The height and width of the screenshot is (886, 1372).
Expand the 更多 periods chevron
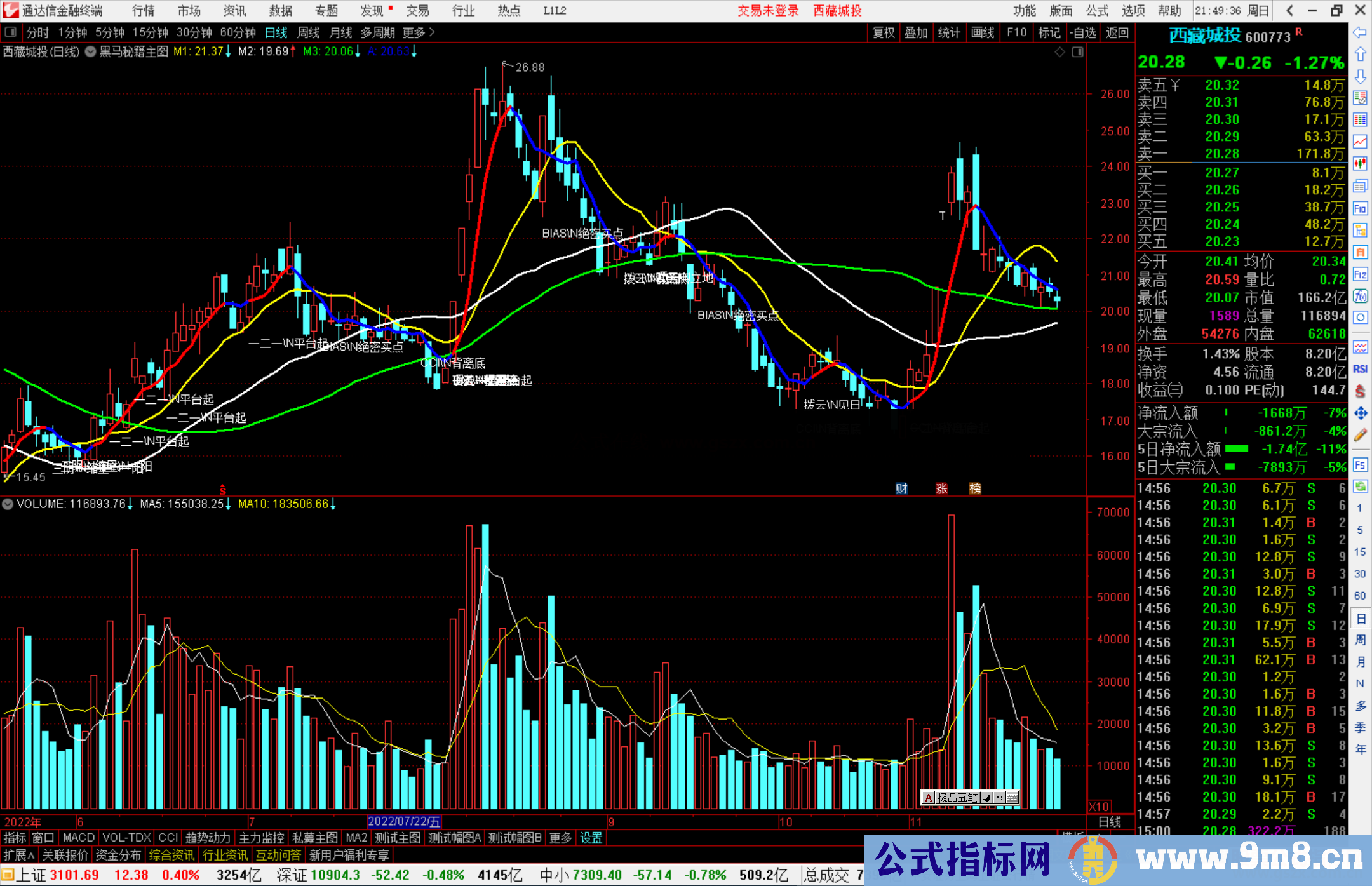coord(432,32)
